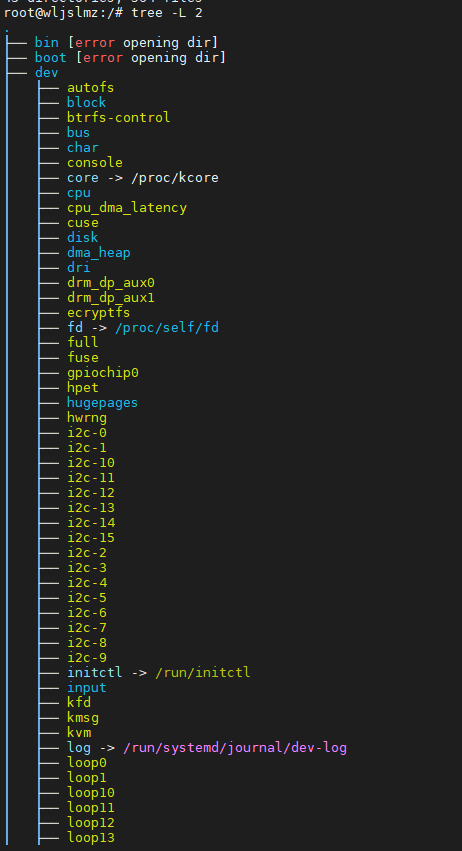The image size is (462, 851).
Task: Select the /proc/kcore symlink target
Action: click(175, 177)
